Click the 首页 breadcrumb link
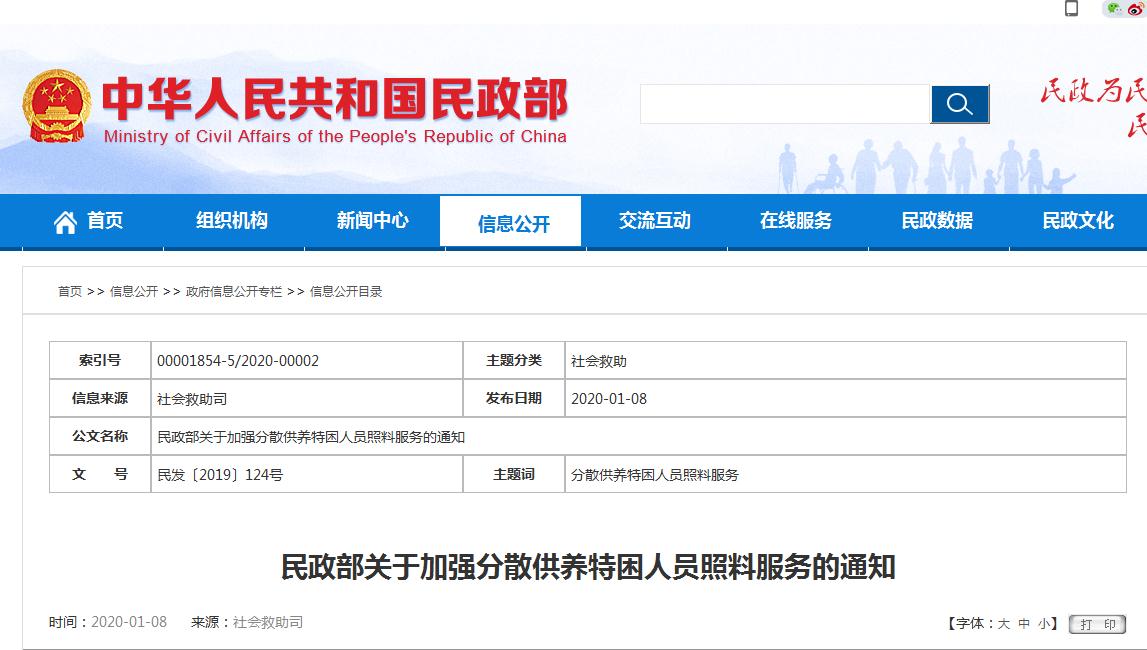 click(70, 292)
